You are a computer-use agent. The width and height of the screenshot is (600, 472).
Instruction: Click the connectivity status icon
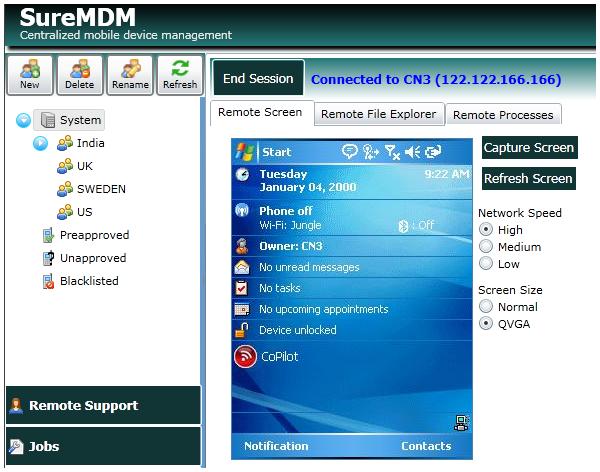coord(370,152)
